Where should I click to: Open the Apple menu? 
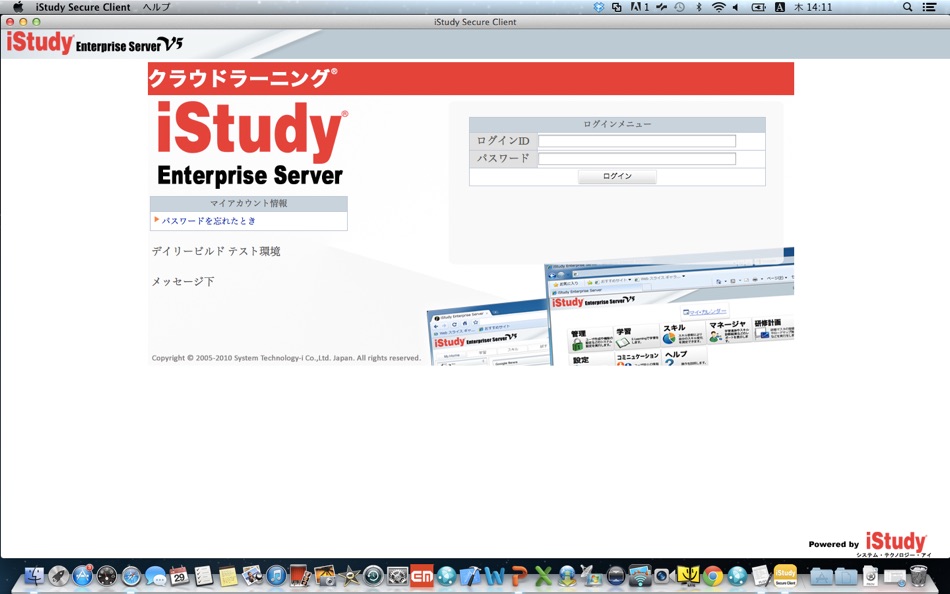[18, 7]
